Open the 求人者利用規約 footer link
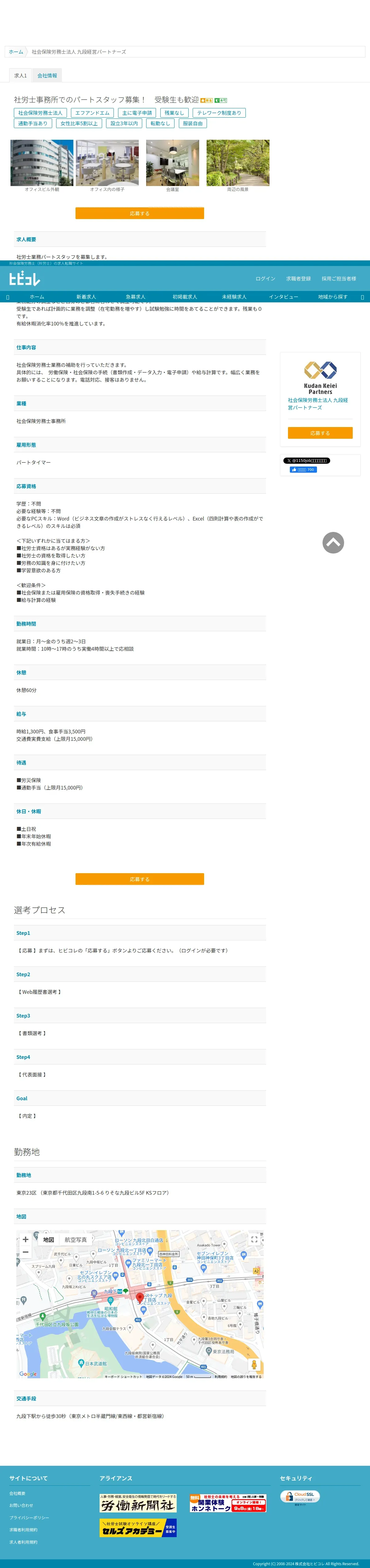The height and width of the screenshot is (1568, 370). 23,1542
